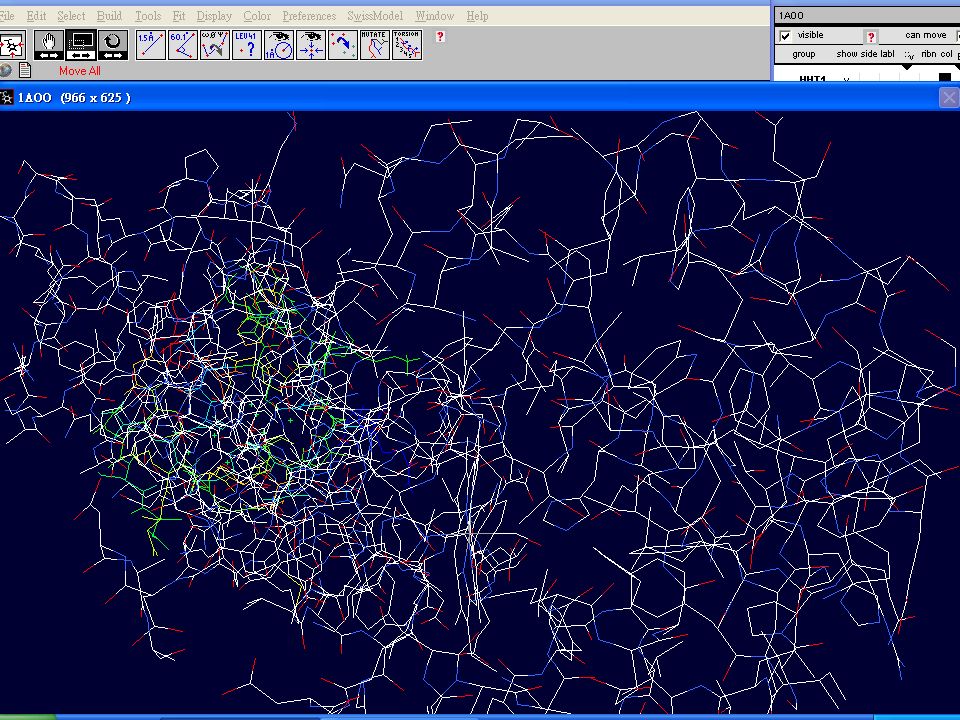Open the Color menu
Screen dimensions: 960x720
click(x=257, y=16)
